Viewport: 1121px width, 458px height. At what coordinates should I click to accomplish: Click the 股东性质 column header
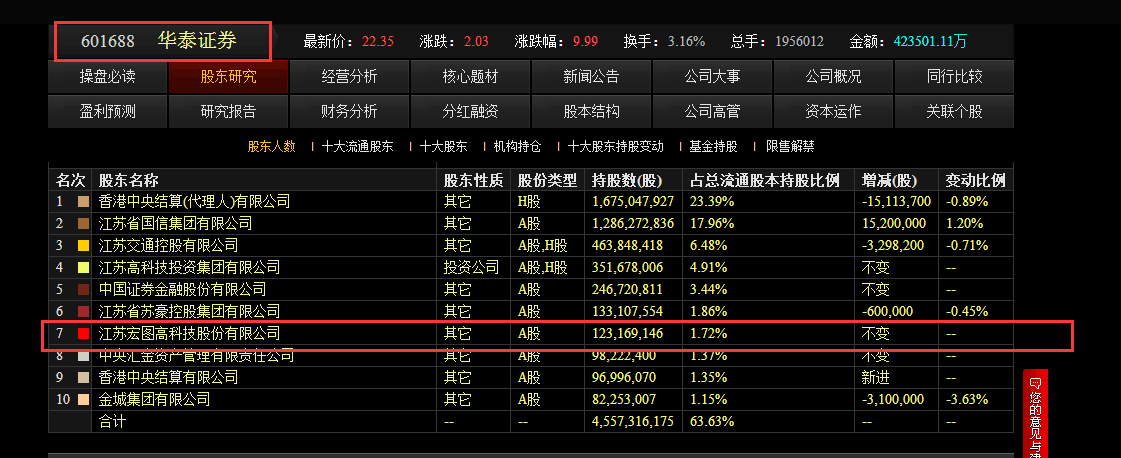pos(473,180)
